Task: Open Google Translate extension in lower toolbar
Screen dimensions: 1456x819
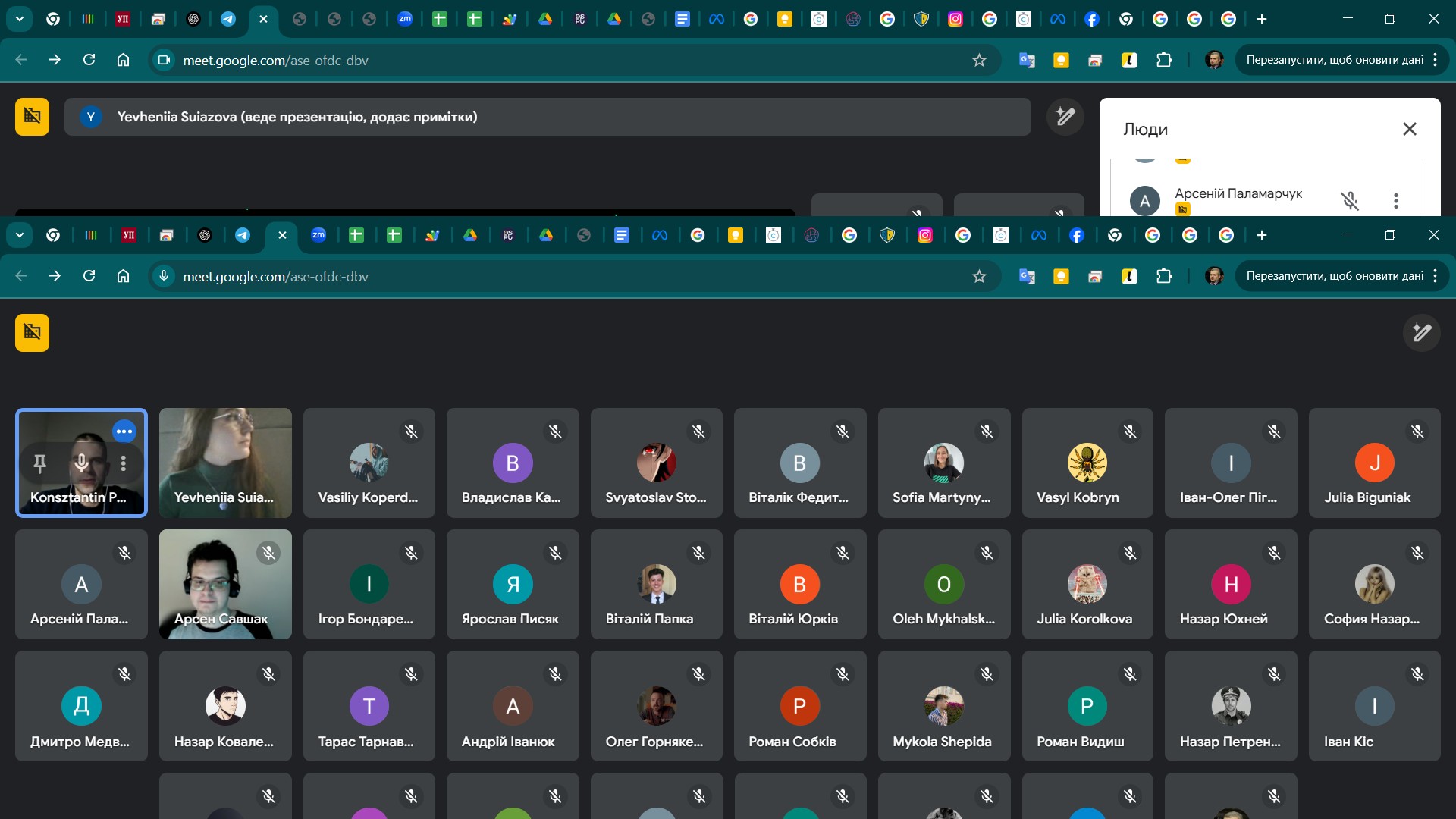Action: coord(1027,276)
